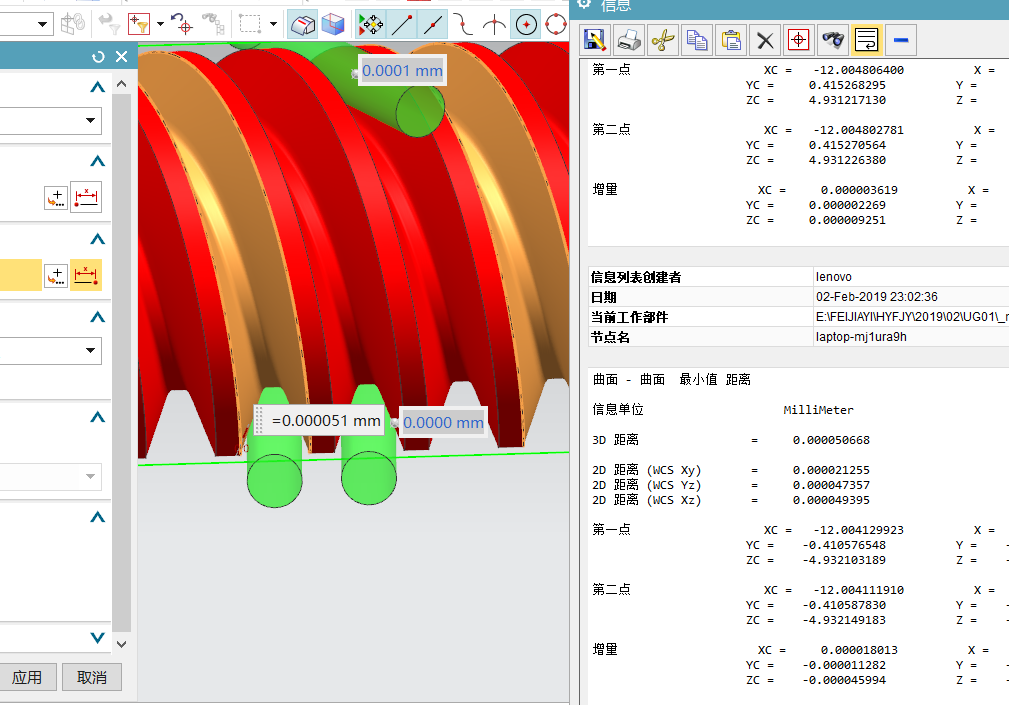
Task: Click the highlighted rounded-face icon in top toolbar
Action: click(x=302, y=24)
